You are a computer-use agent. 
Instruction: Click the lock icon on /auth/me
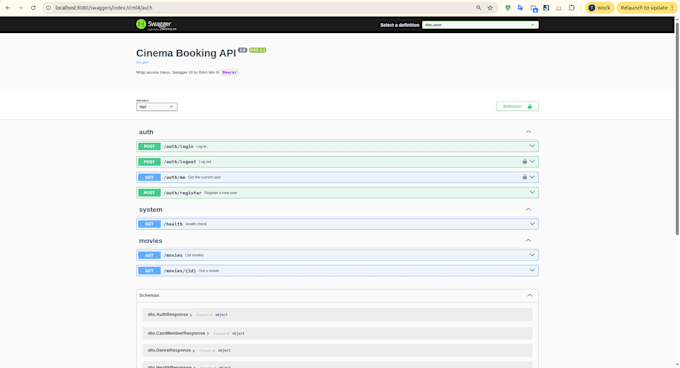pyautogui.click(x=524, y=177)
